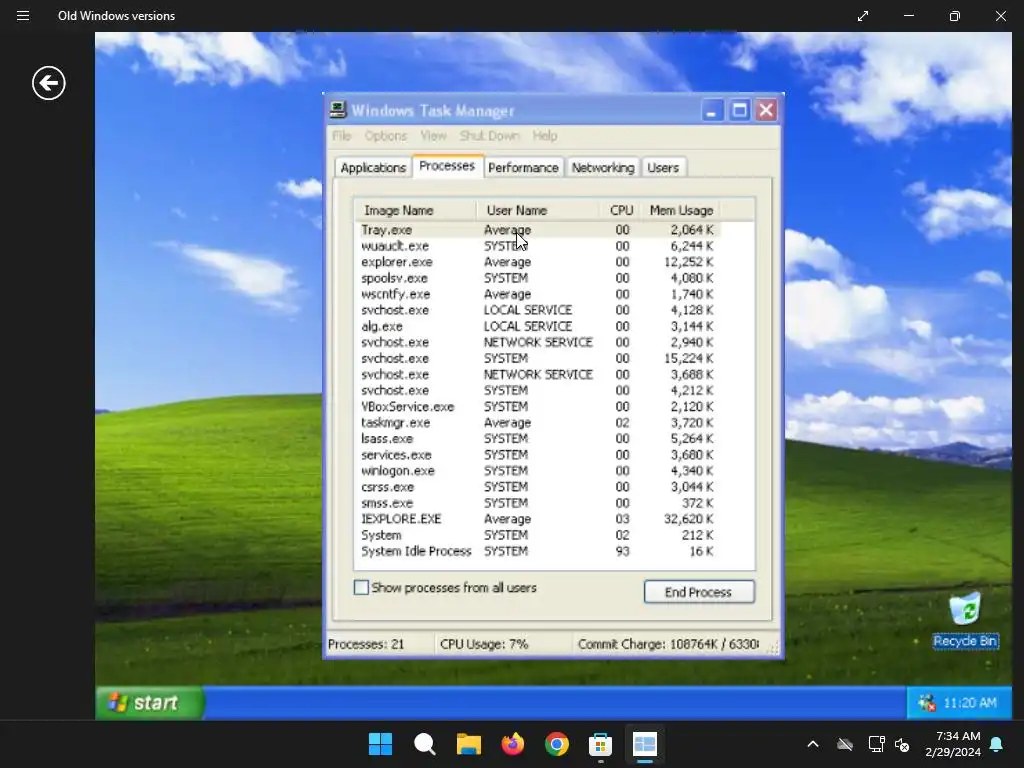The image size is (1024, 768).
Task: Click the back arrow in Old Windows versions
Action: point(49,83)
